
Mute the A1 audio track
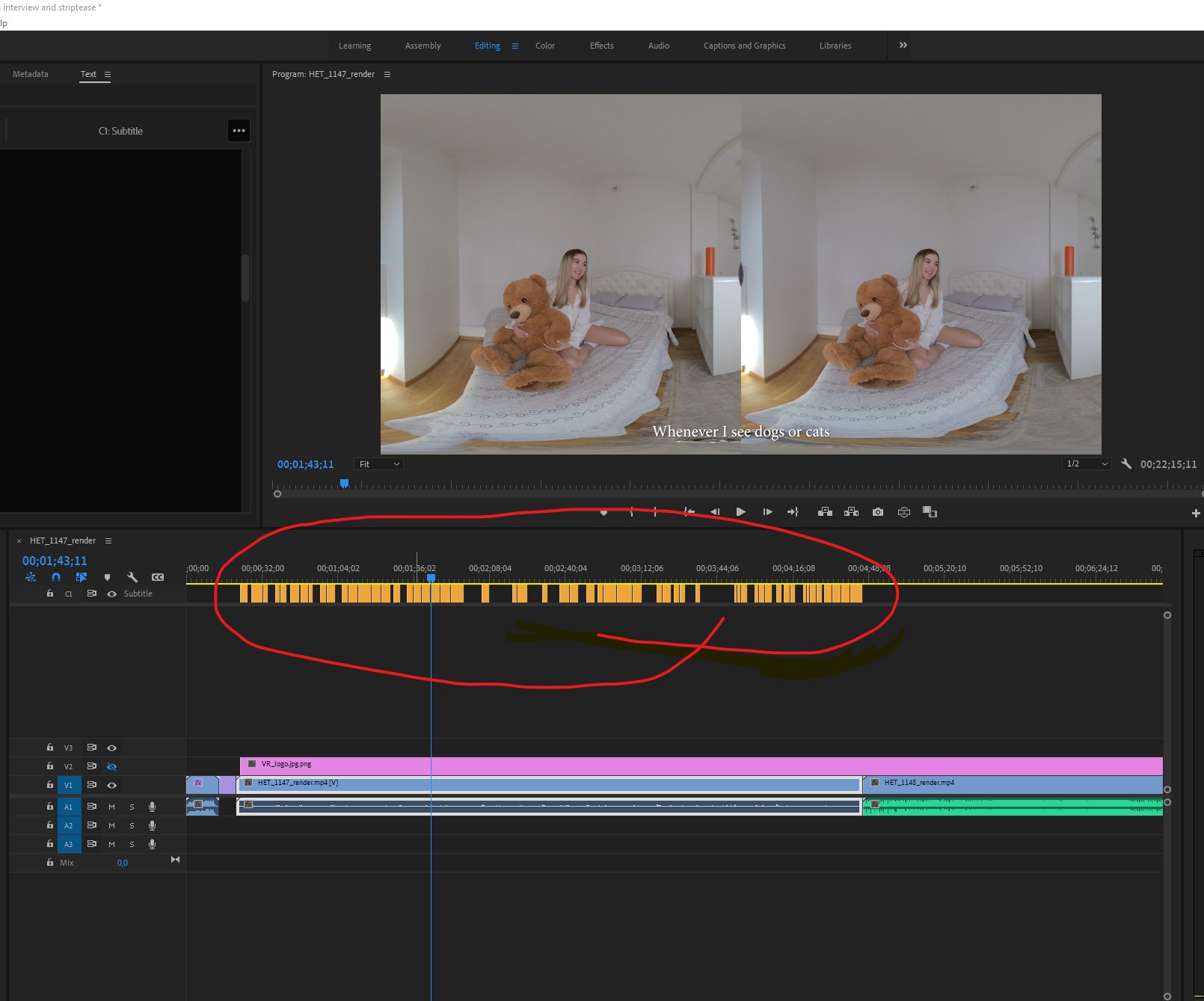point(111,807)
